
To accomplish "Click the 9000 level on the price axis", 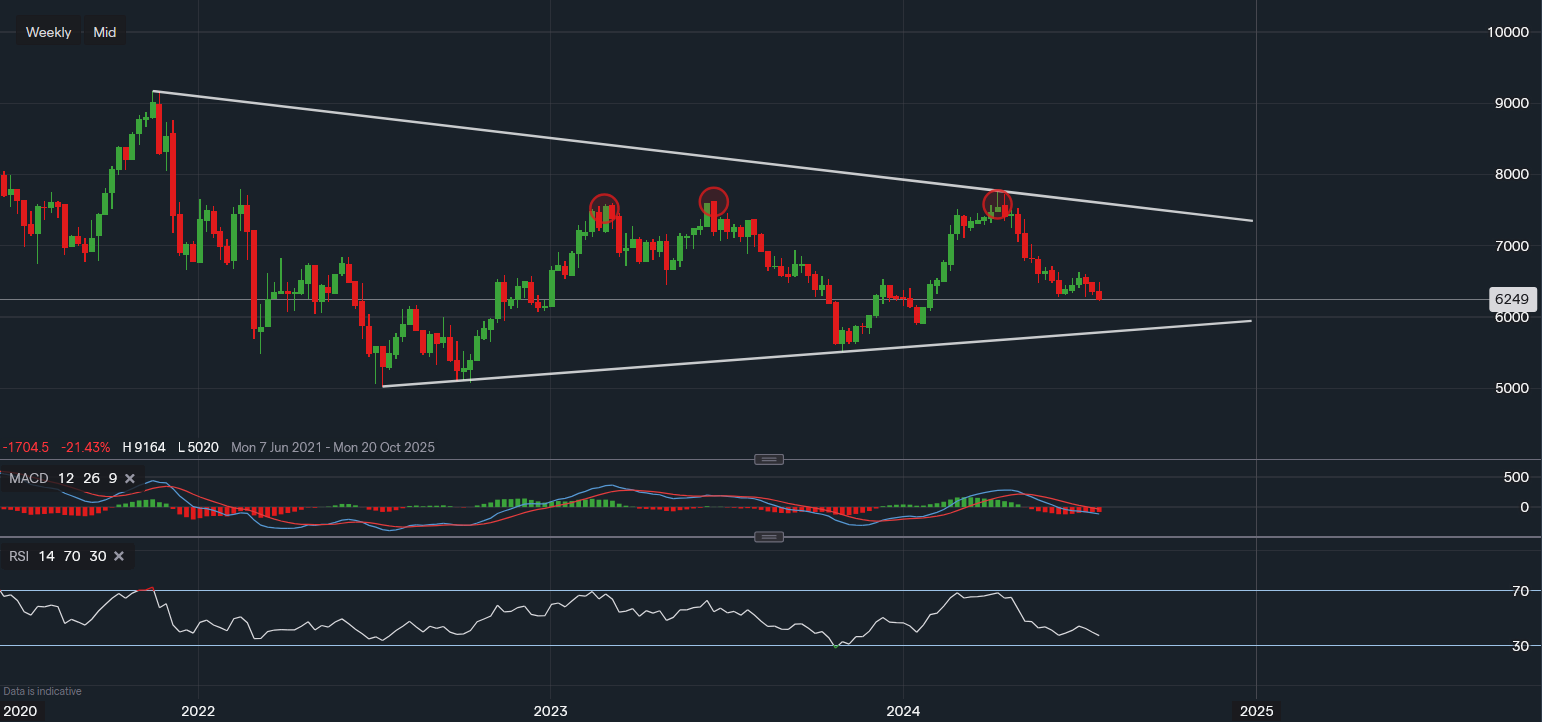I will tap(1511, 103).
